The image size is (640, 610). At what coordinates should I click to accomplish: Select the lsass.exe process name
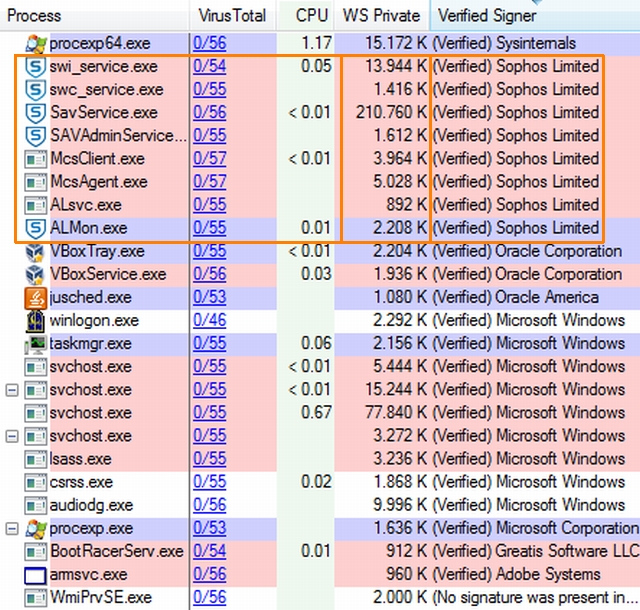(80, 459)
